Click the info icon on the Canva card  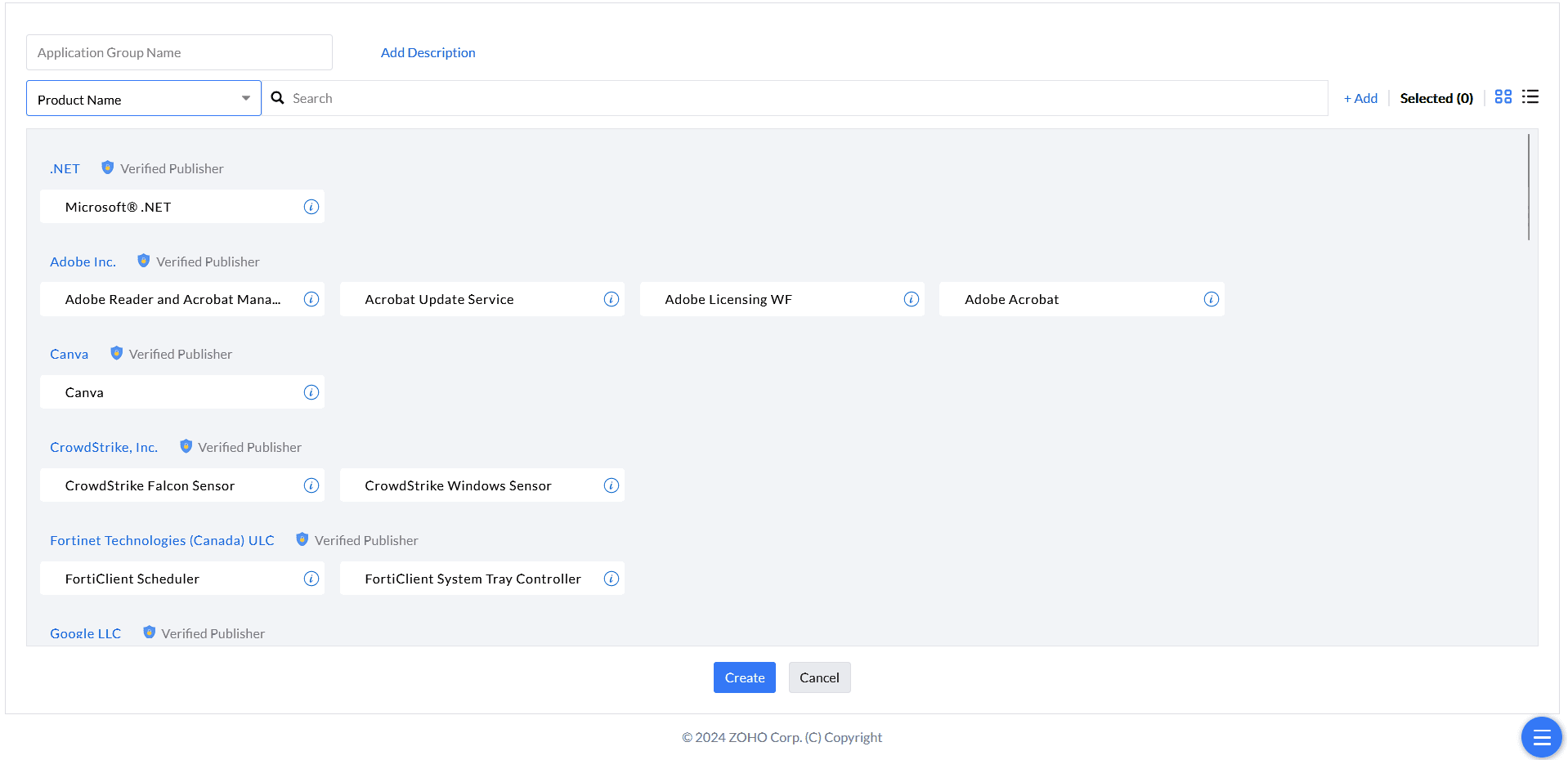click(311, 392)
